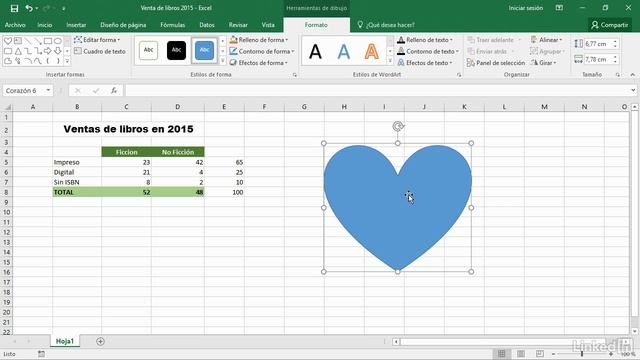The image size is (640, 360).
Task: Select the triangle shape in shapes gallery
Action: click(x=18, y=51)
